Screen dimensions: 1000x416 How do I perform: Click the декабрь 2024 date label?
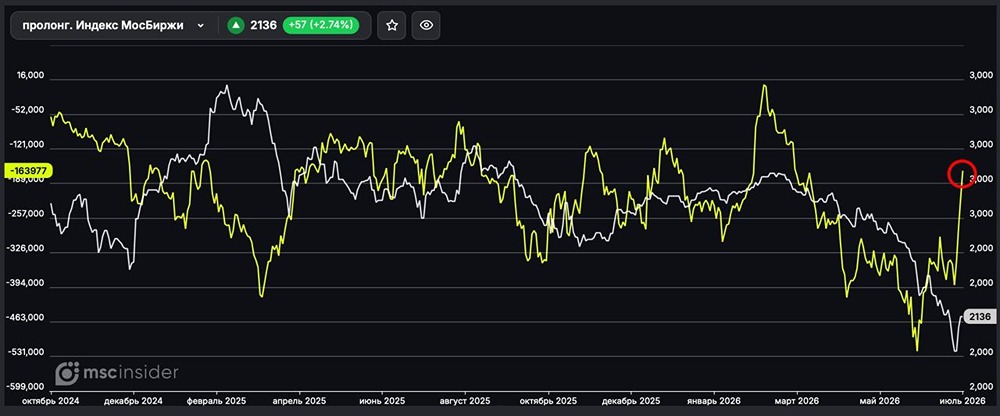point(133,401)
